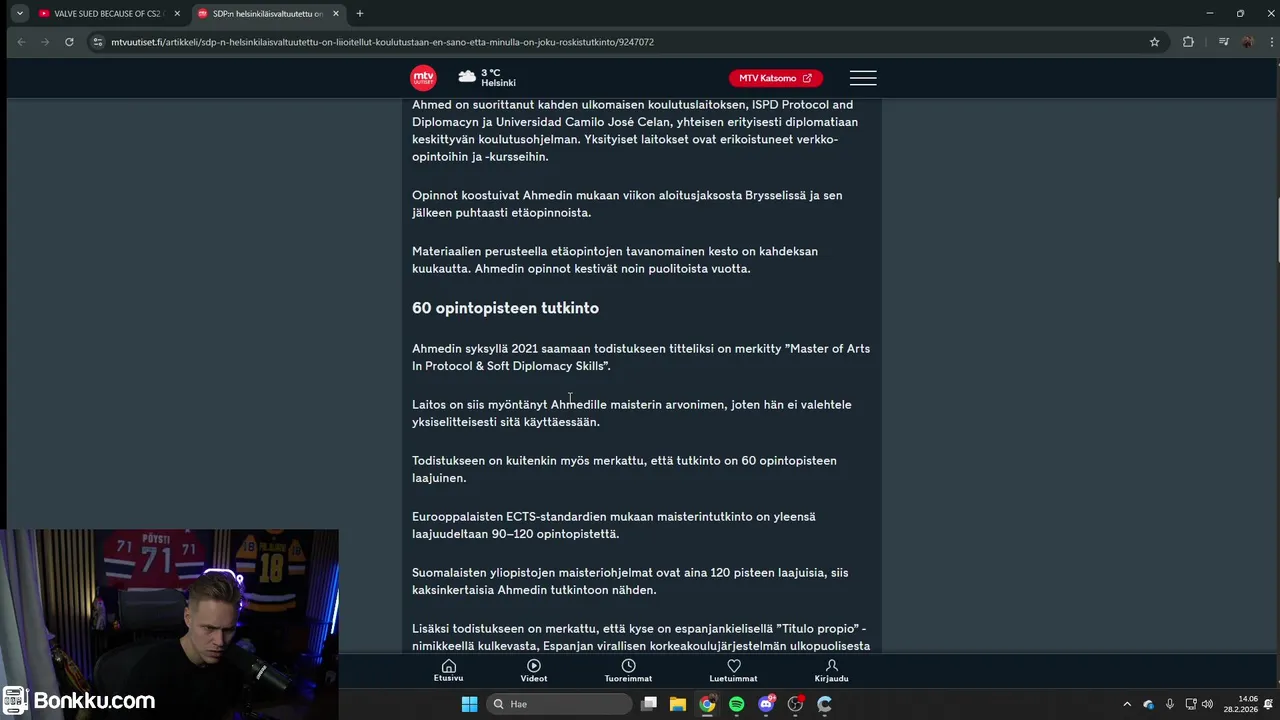1280x720 pixels.
Task: Click the heading "60 opintopisteen tutkinto"
Action: tap(505, 308)
